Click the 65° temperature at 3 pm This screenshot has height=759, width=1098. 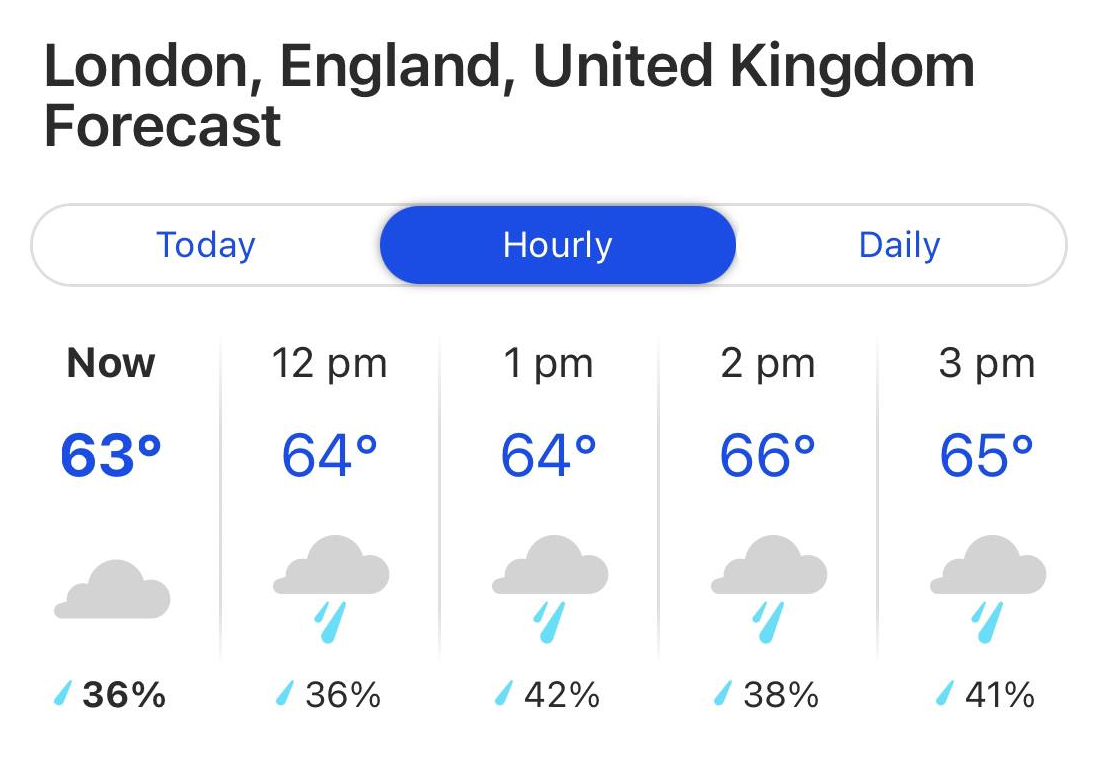pos(987,456)
